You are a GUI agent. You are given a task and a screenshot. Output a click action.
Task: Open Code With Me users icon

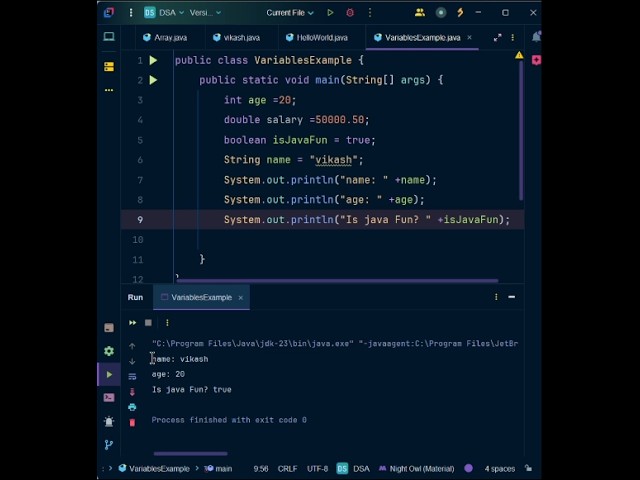(420, 13)
